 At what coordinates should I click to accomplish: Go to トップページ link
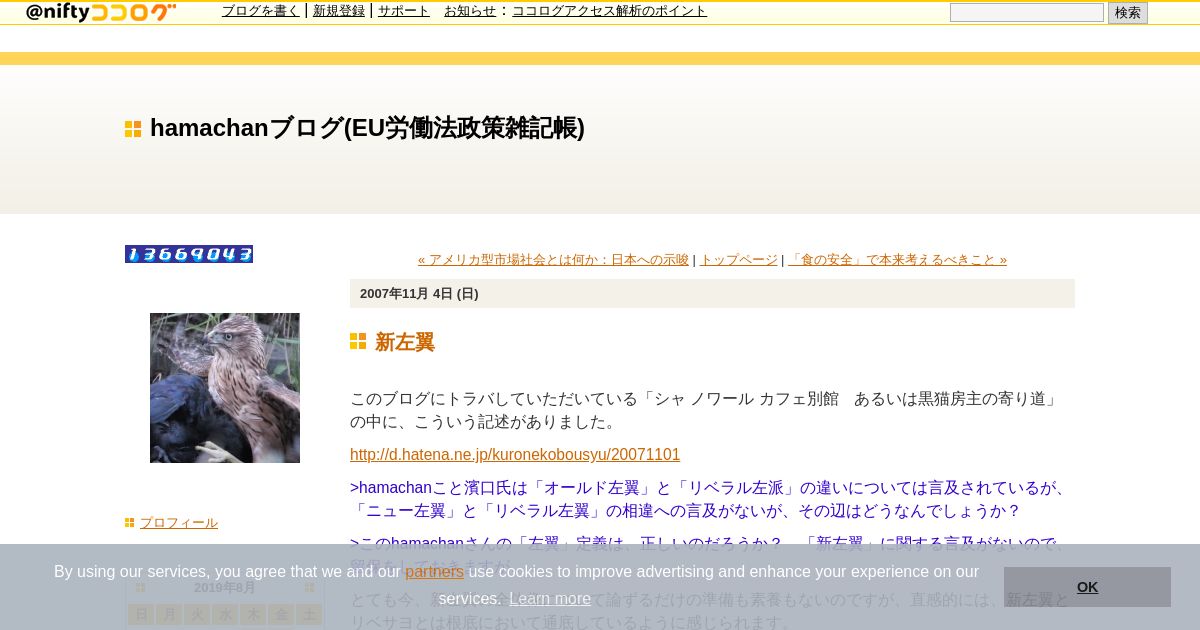point(739,260)
